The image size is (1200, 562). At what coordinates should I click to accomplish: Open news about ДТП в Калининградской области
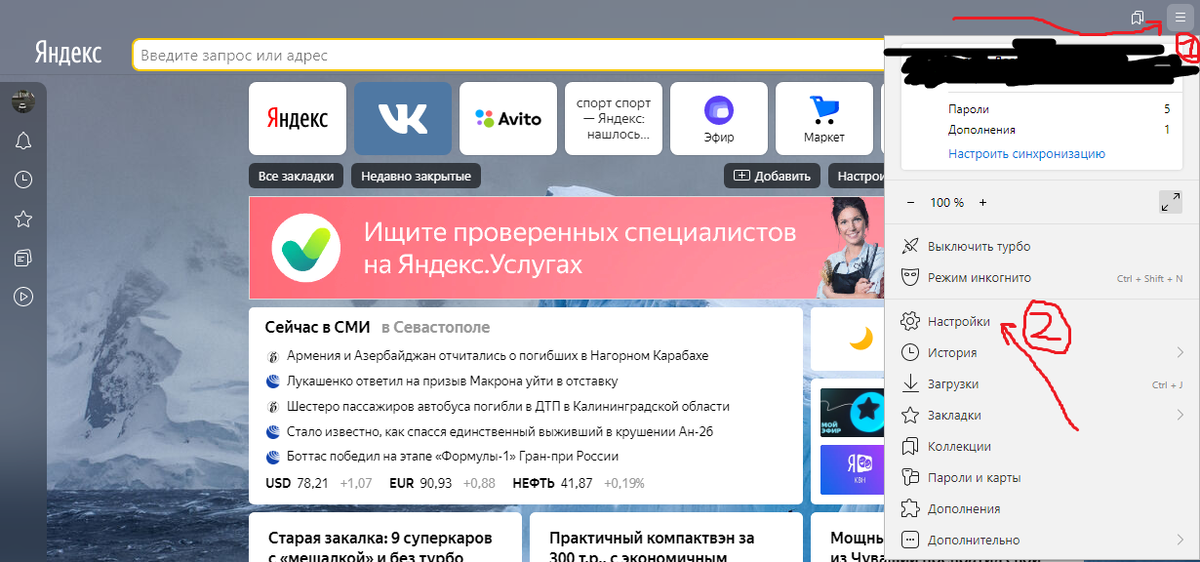coord(508,406)
